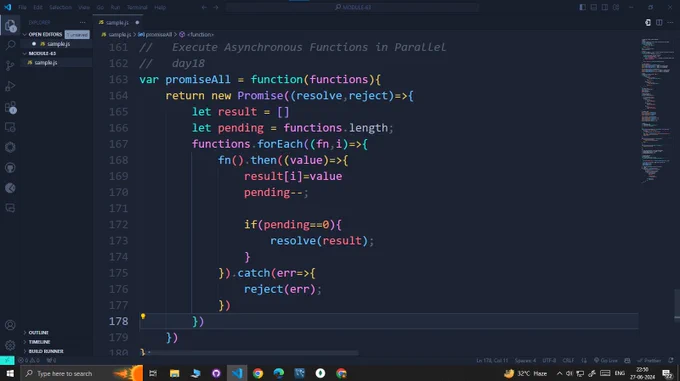Open the Windows Start menu
The height and width of the screenshot is (381, 680).
click(x=10, y=373)
